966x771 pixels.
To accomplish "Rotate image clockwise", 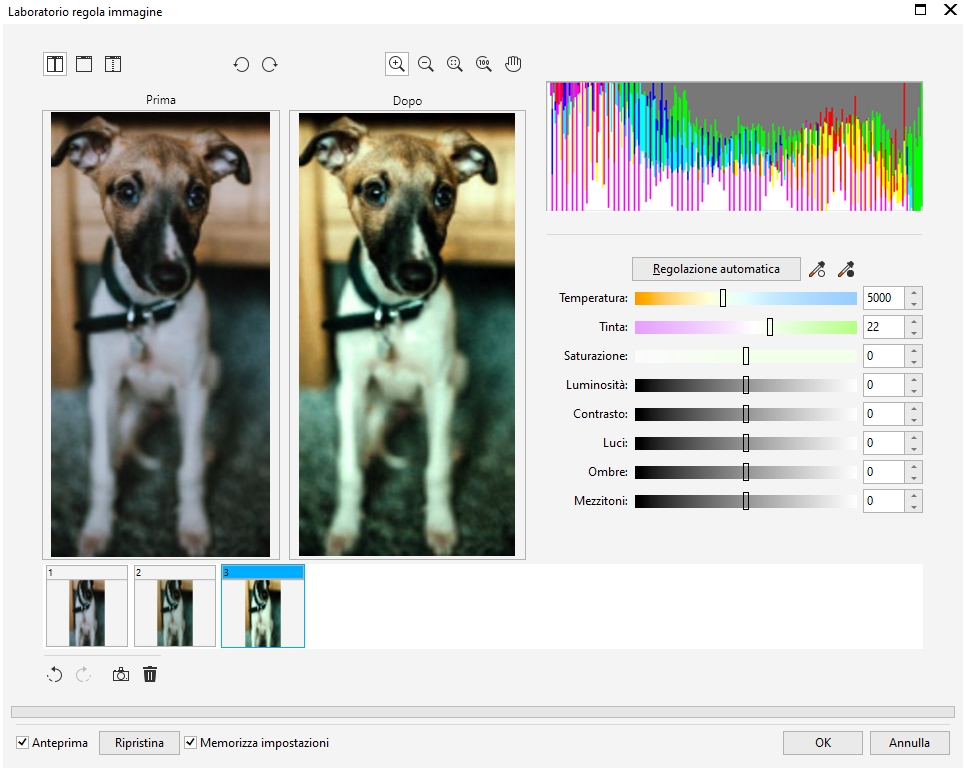I will pyautogui.click(x=269, y=65).
